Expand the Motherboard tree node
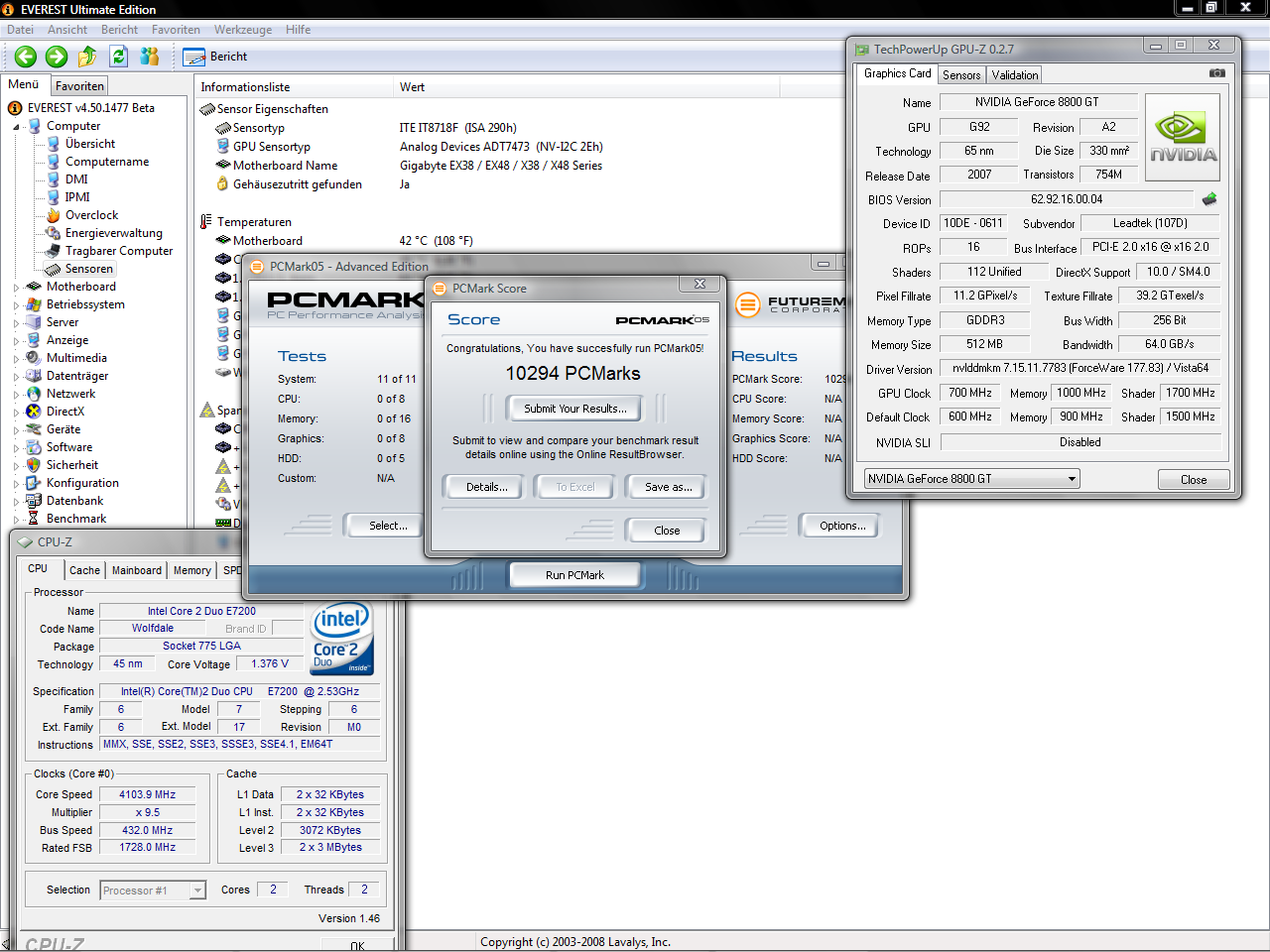1270x952 pixels. click(16, 288)
